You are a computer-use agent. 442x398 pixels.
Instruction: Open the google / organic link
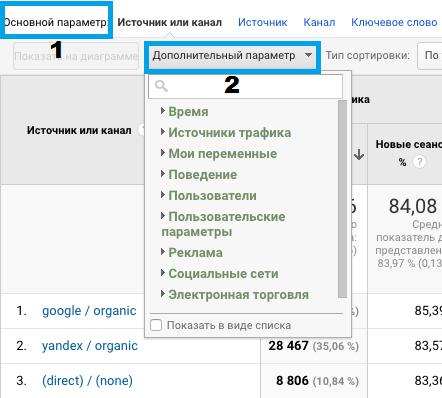pyautogui.click(x=89, y=311)
